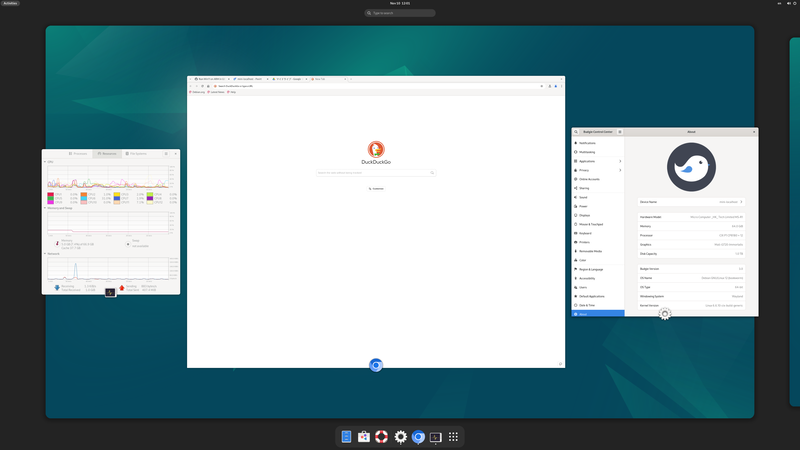Focus the Type to search field
The width and height of the screenshot is (800, 450).
pos(400,13)
